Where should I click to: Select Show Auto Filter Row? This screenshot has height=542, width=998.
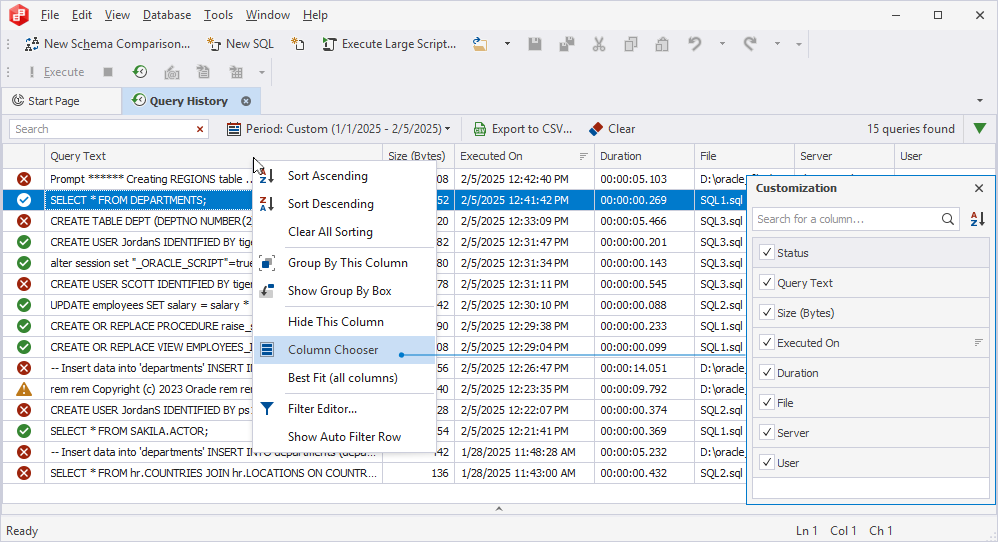coord(344,436)
